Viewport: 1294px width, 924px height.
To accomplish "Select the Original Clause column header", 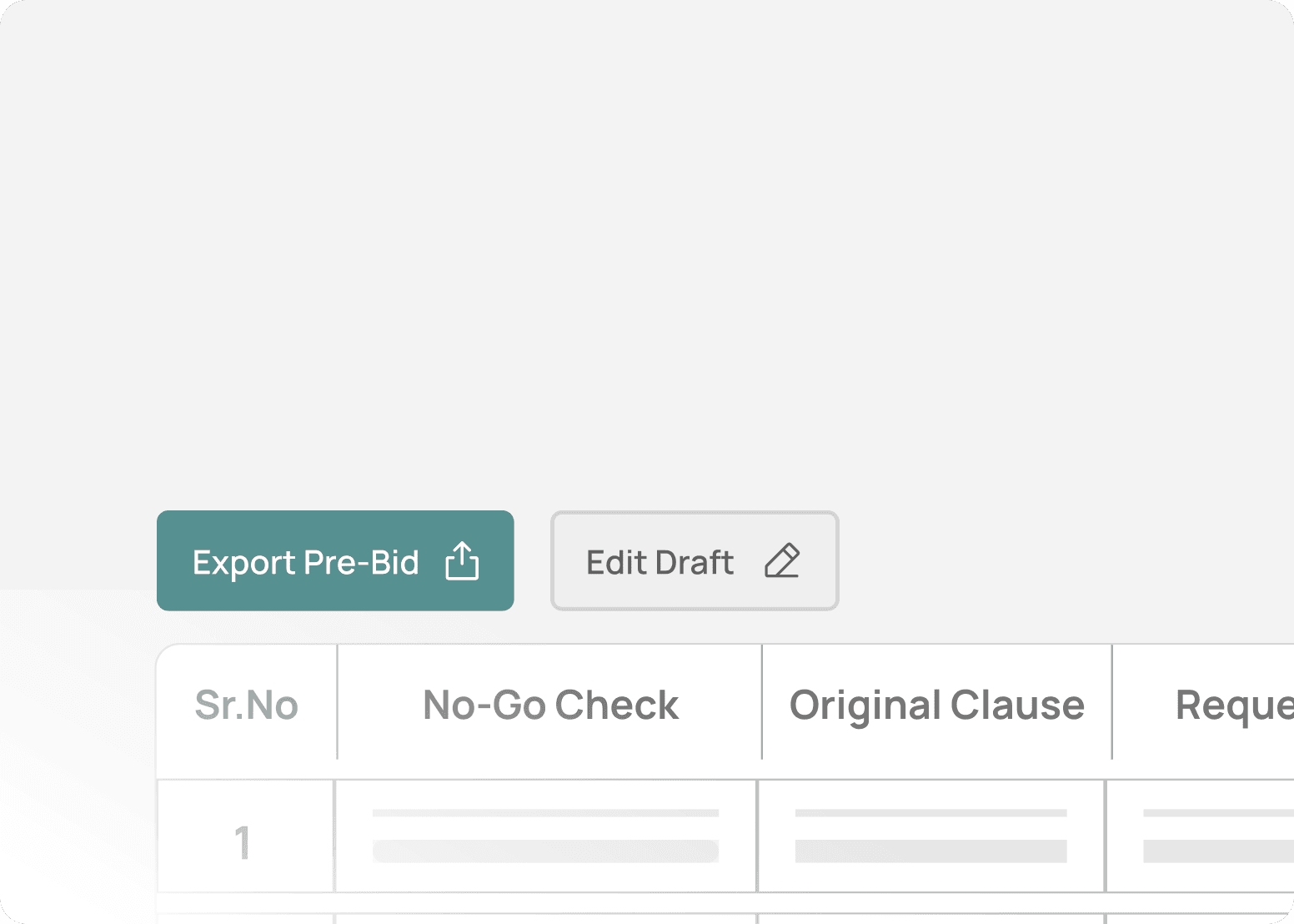I will coord(936,705).
